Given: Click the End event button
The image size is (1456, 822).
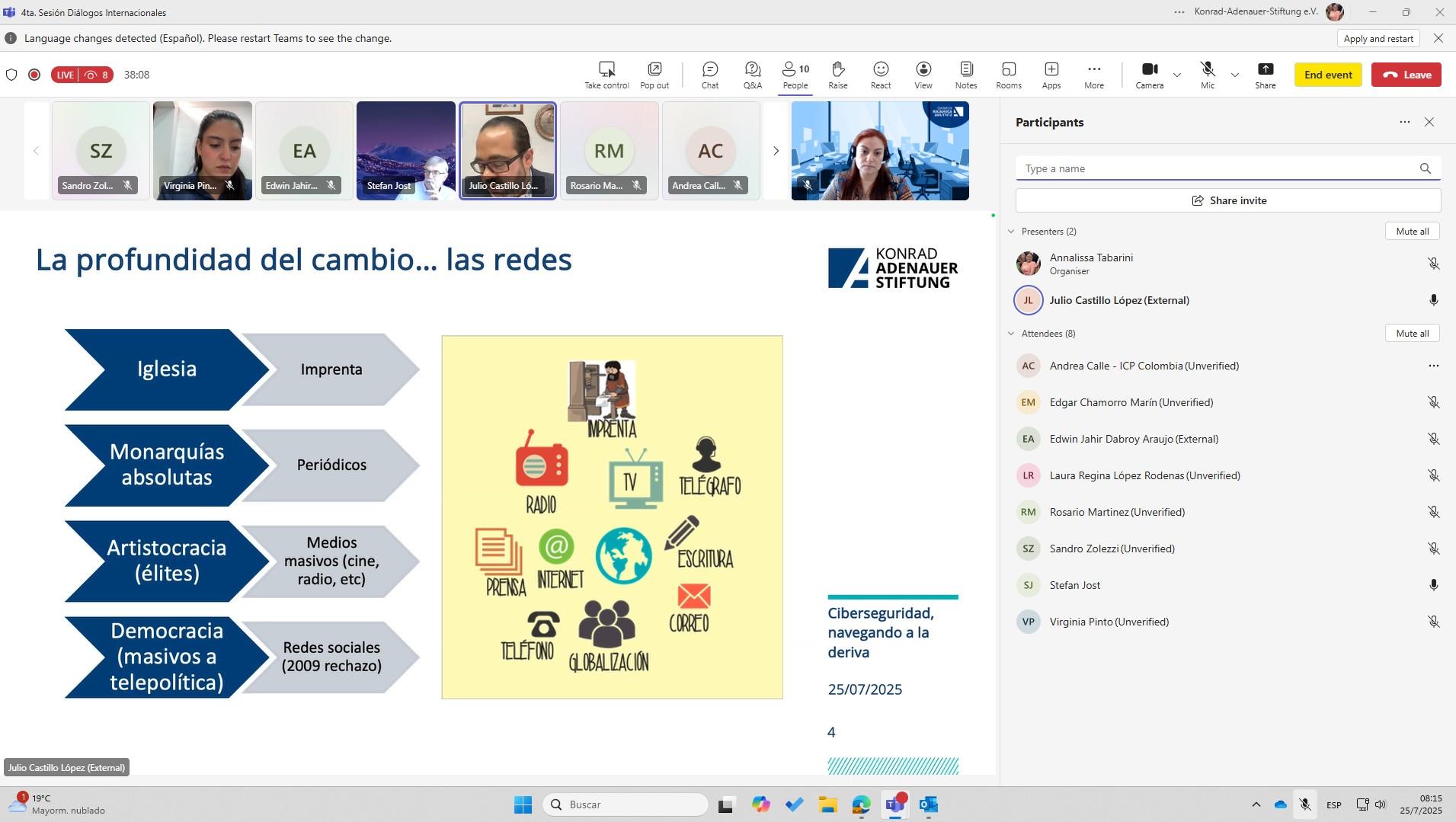Looking at the screenshot, I should click(1327, 75).
